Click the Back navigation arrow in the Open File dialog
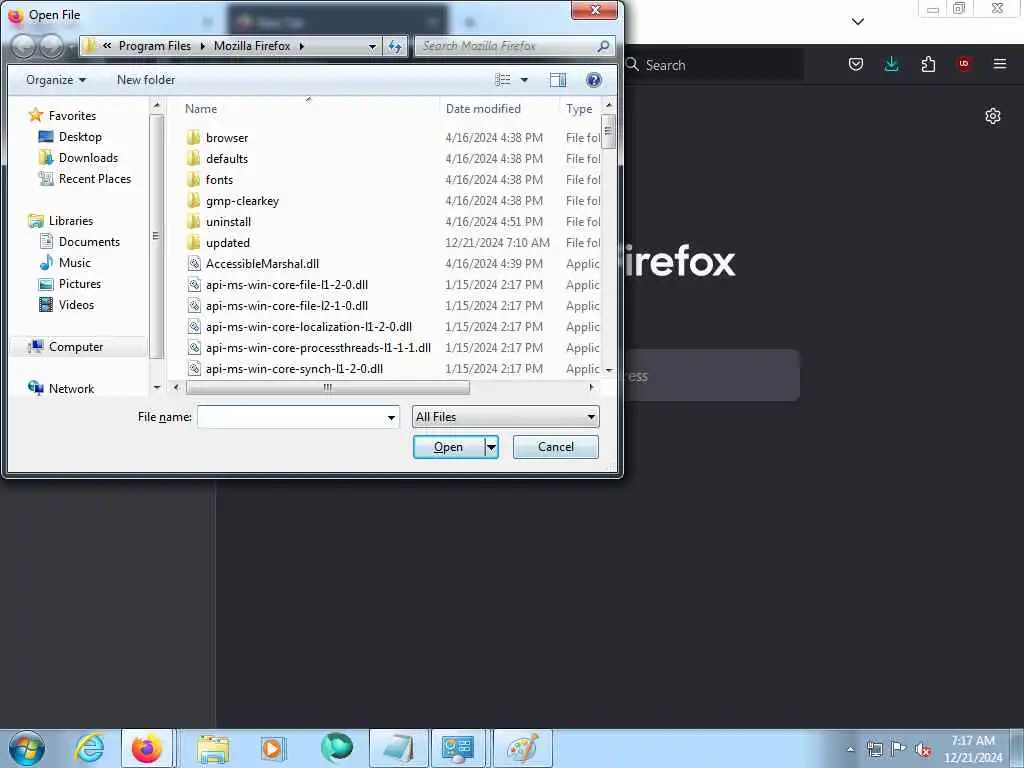 24,46
